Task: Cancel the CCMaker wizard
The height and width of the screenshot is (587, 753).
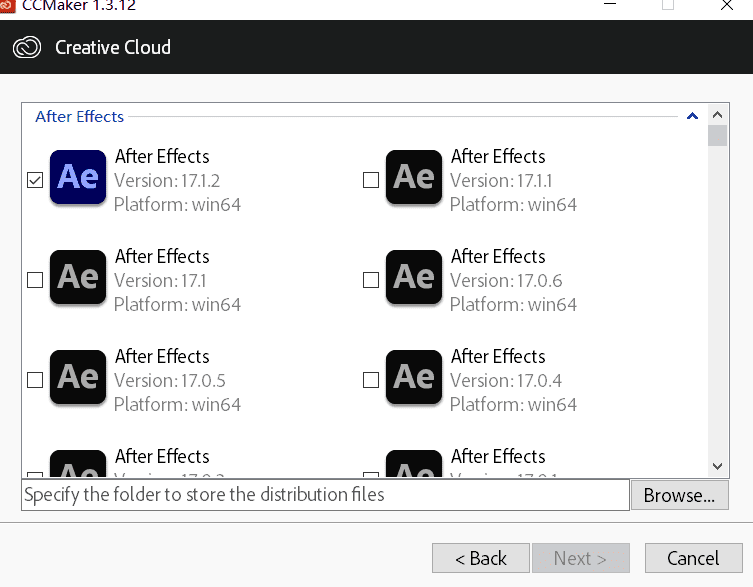Action: [x=693, y=558]
